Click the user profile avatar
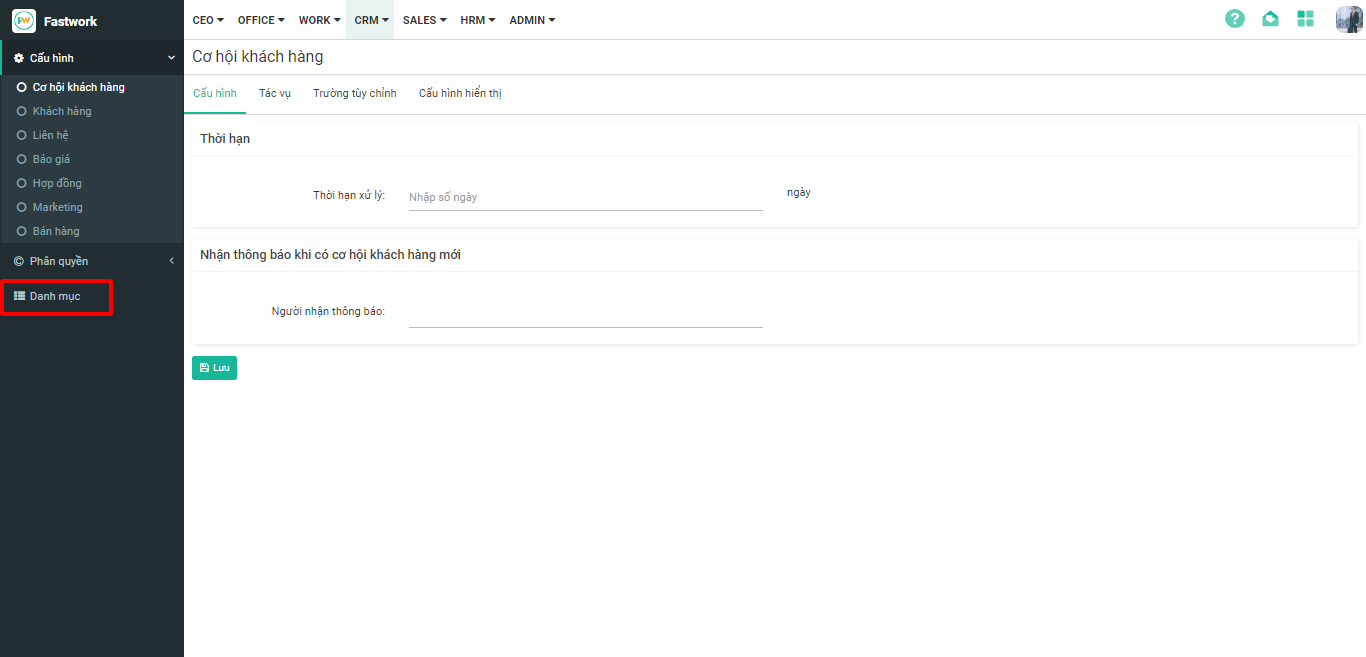Screen dimensions: 1366x657 click(x=1348, y=19)
